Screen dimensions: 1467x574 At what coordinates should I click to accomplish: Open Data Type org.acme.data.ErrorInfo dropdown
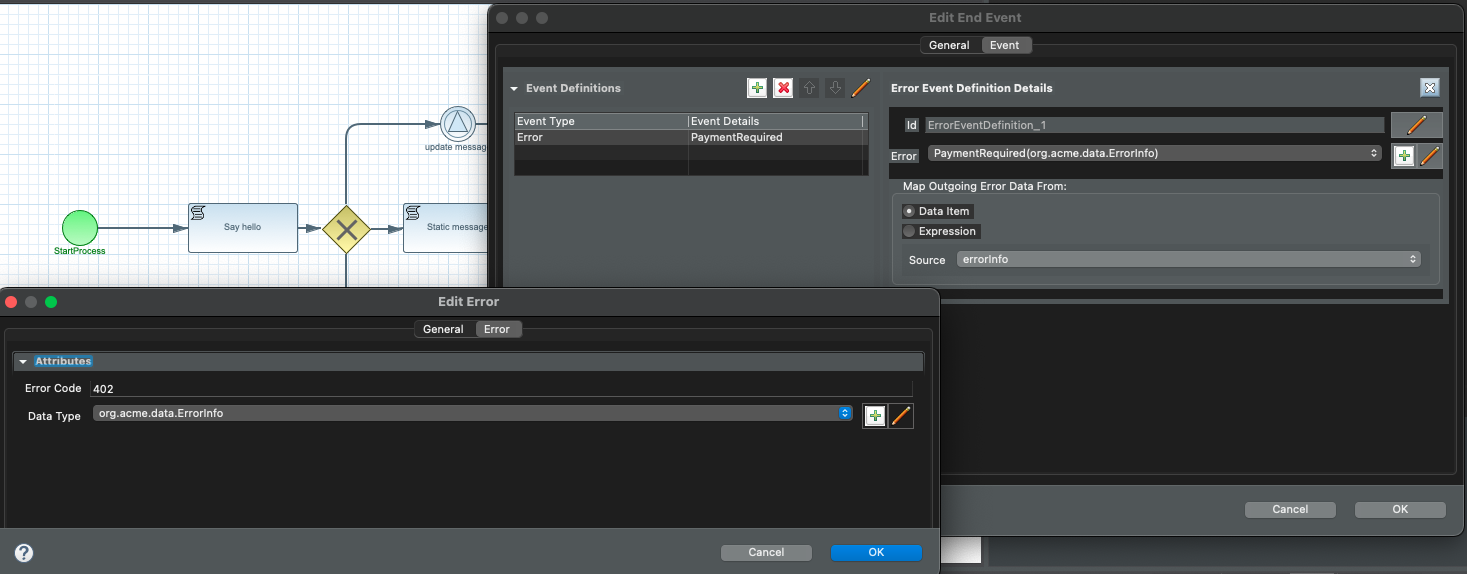[472, 413]
